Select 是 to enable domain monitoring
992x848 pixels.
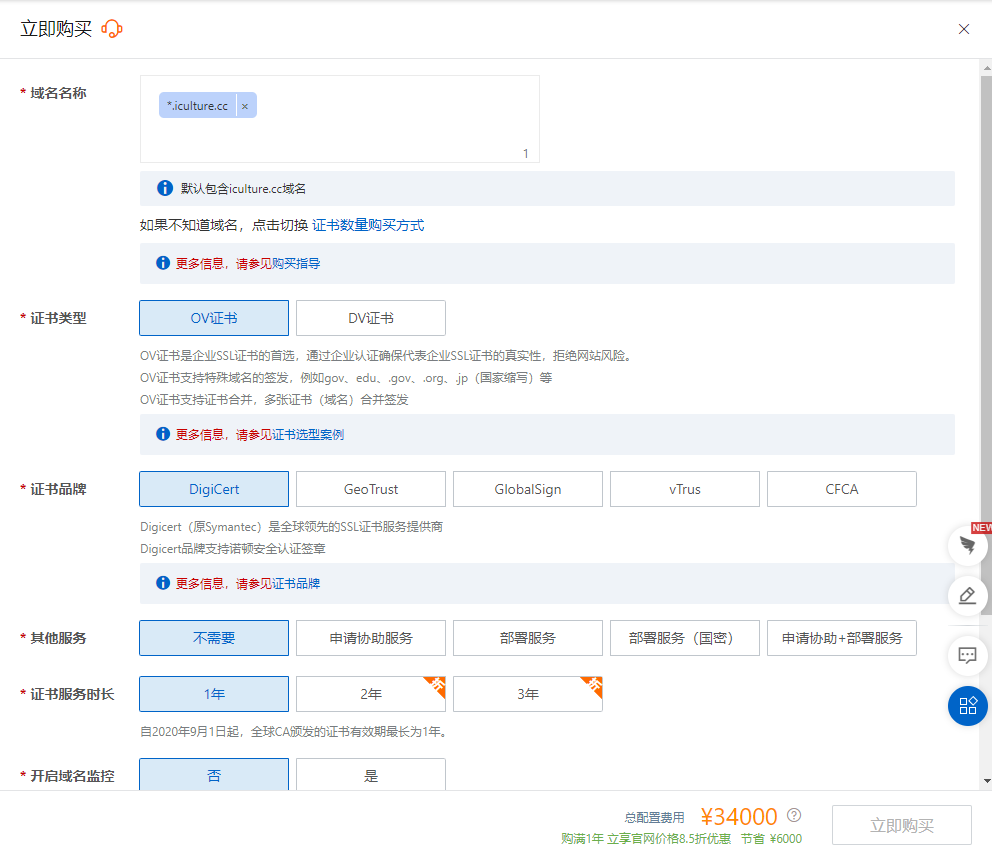point(371,775)
